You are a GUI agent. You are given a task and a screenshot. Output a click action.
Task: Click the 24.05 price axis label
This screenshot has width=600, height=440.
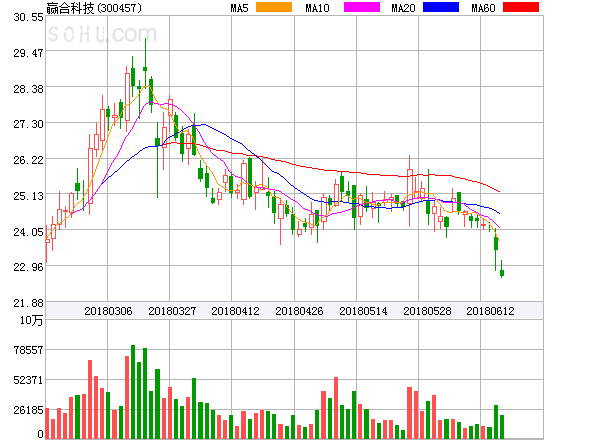point(28,232)
